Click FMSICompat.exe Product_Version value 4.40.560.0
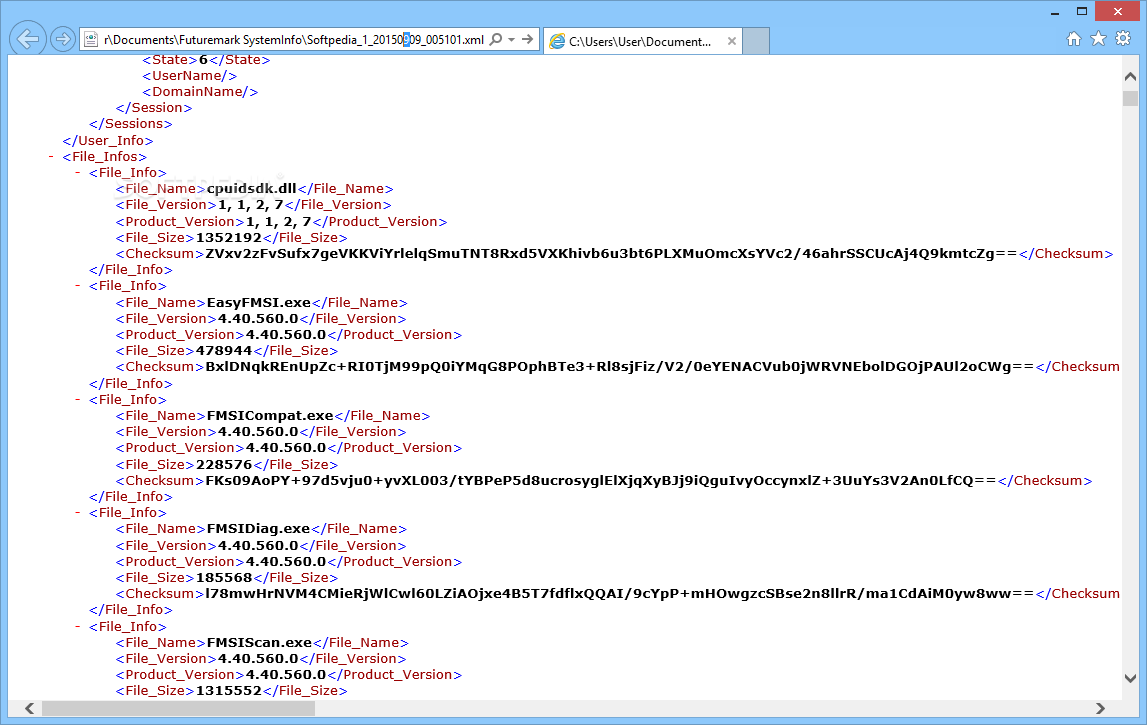The height and width of the screenshot is (725, 1147). point(286,448)
